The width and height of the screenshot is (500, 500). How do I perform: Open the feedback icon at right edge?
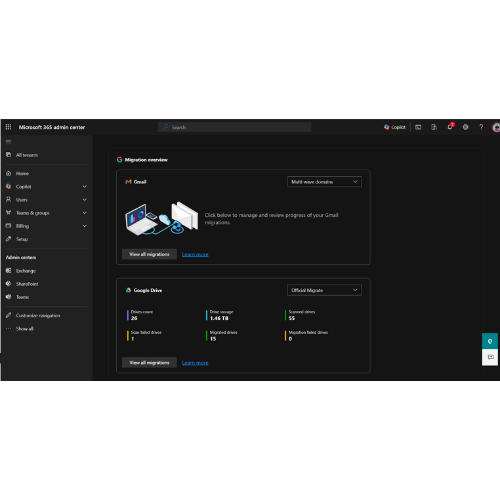tap(490, 357)
